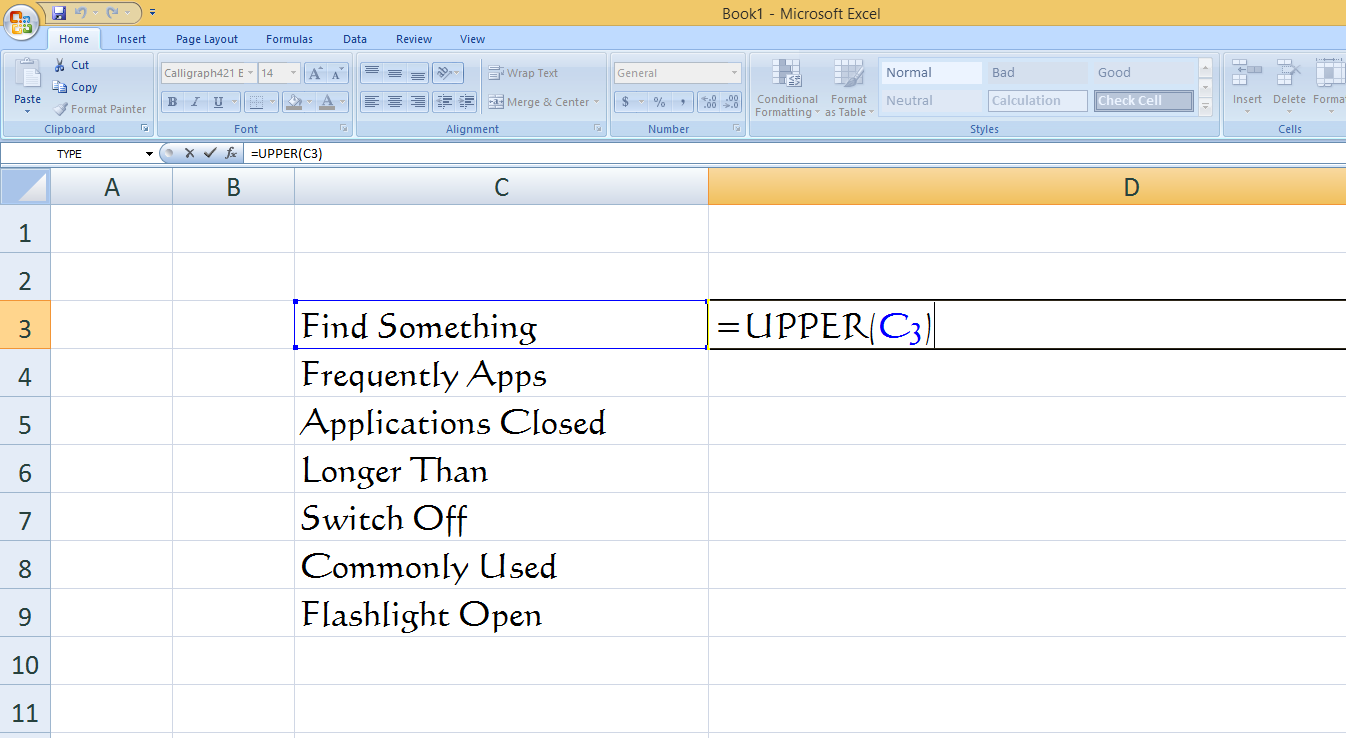The height and width of the screenshot is (738, 1346).
Task: Open Conditional Formatting options
Action: (786, 88)
